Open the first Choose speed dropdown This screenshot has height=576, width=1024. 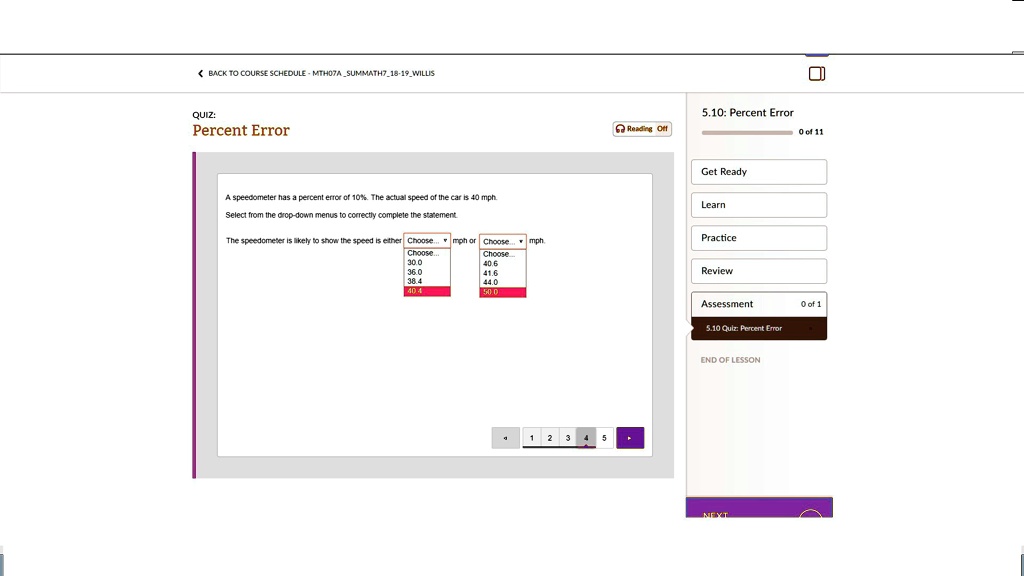(x=427, y=240)
